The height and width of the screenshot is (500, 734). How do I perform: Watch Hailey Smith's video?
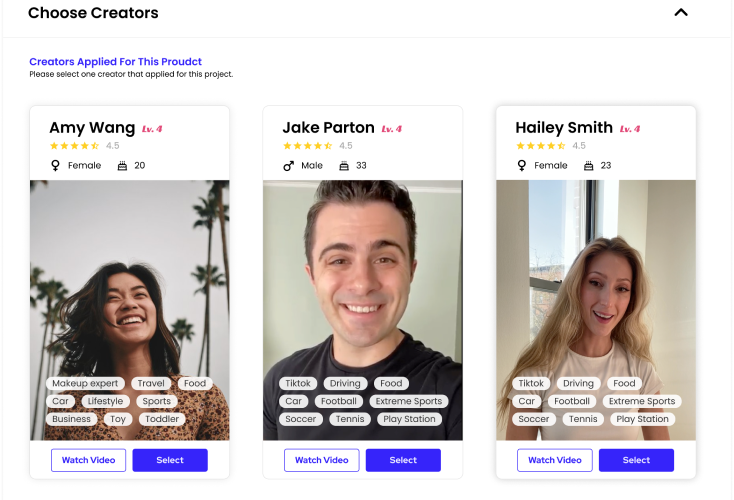click(555, 460)
